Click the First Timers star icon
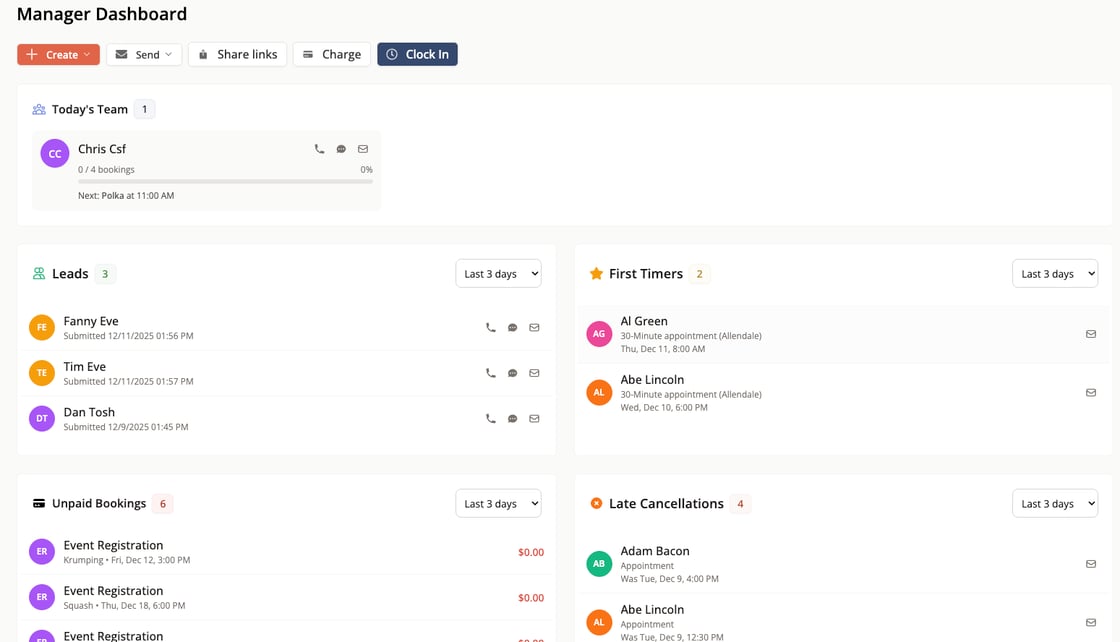 pos(596,274)
